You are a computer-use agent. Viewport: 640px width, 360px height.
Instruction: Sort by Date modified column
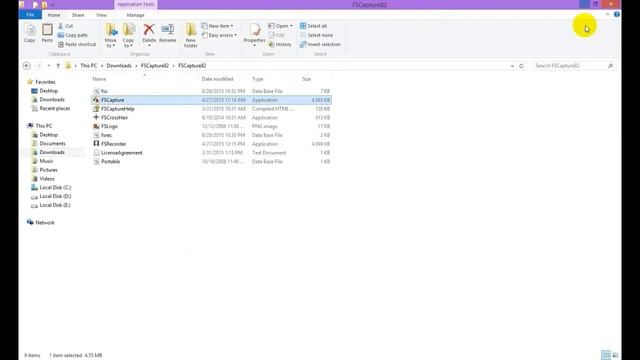pos(218,79)
